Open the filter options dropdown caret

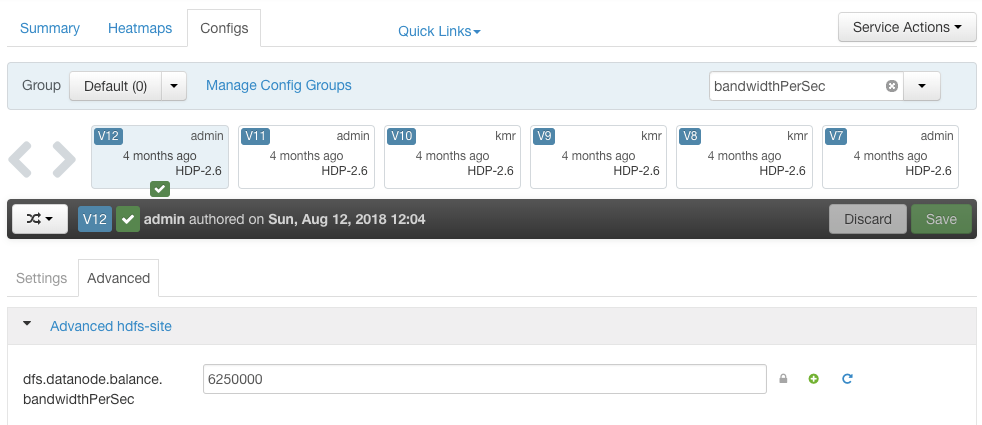pyautogui.click(x=921, y=86)
